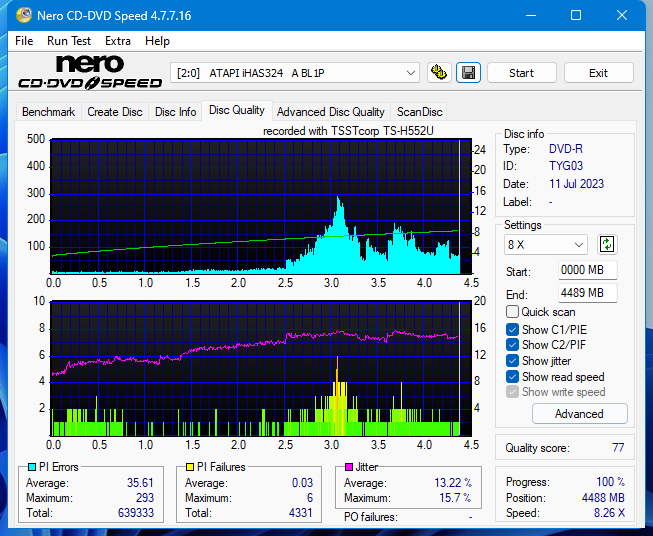Click the End MB input field
Screen dimensions: 653x536
tap(587, 293)
